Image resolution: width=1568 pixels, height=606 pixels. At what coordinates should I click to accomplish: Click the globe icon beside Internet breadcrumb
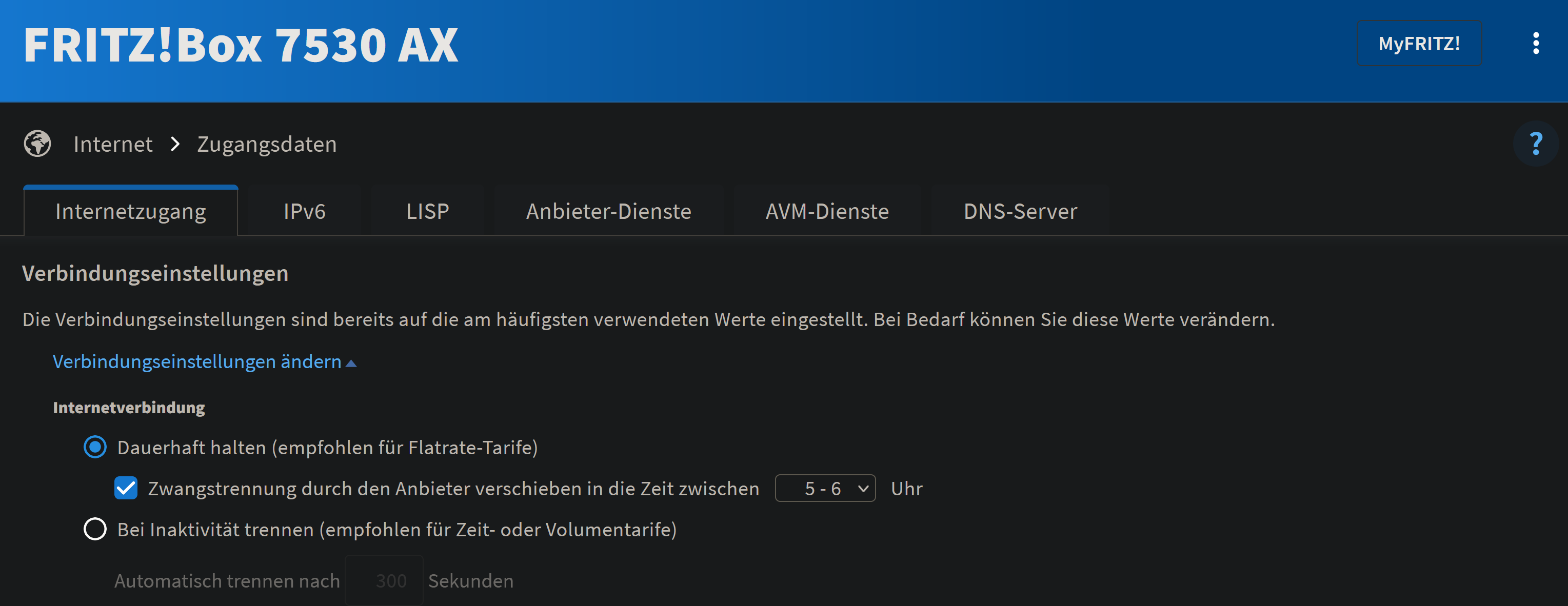(37, 144)
